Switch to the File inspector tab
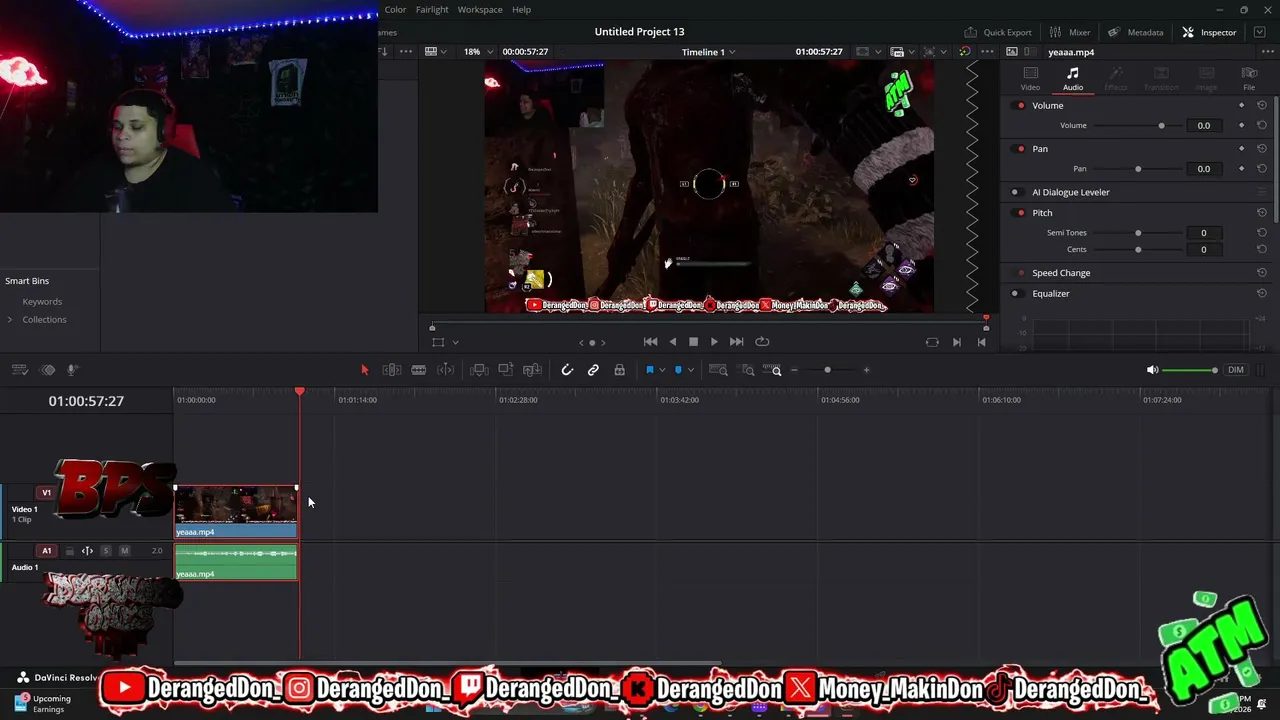 [1249, 79]
